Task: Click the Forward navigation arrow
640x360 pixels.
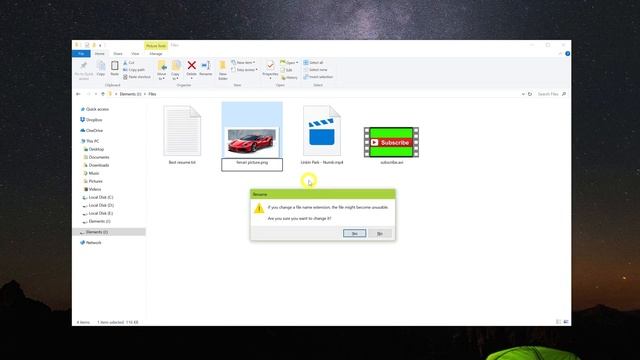Action: 88,94
